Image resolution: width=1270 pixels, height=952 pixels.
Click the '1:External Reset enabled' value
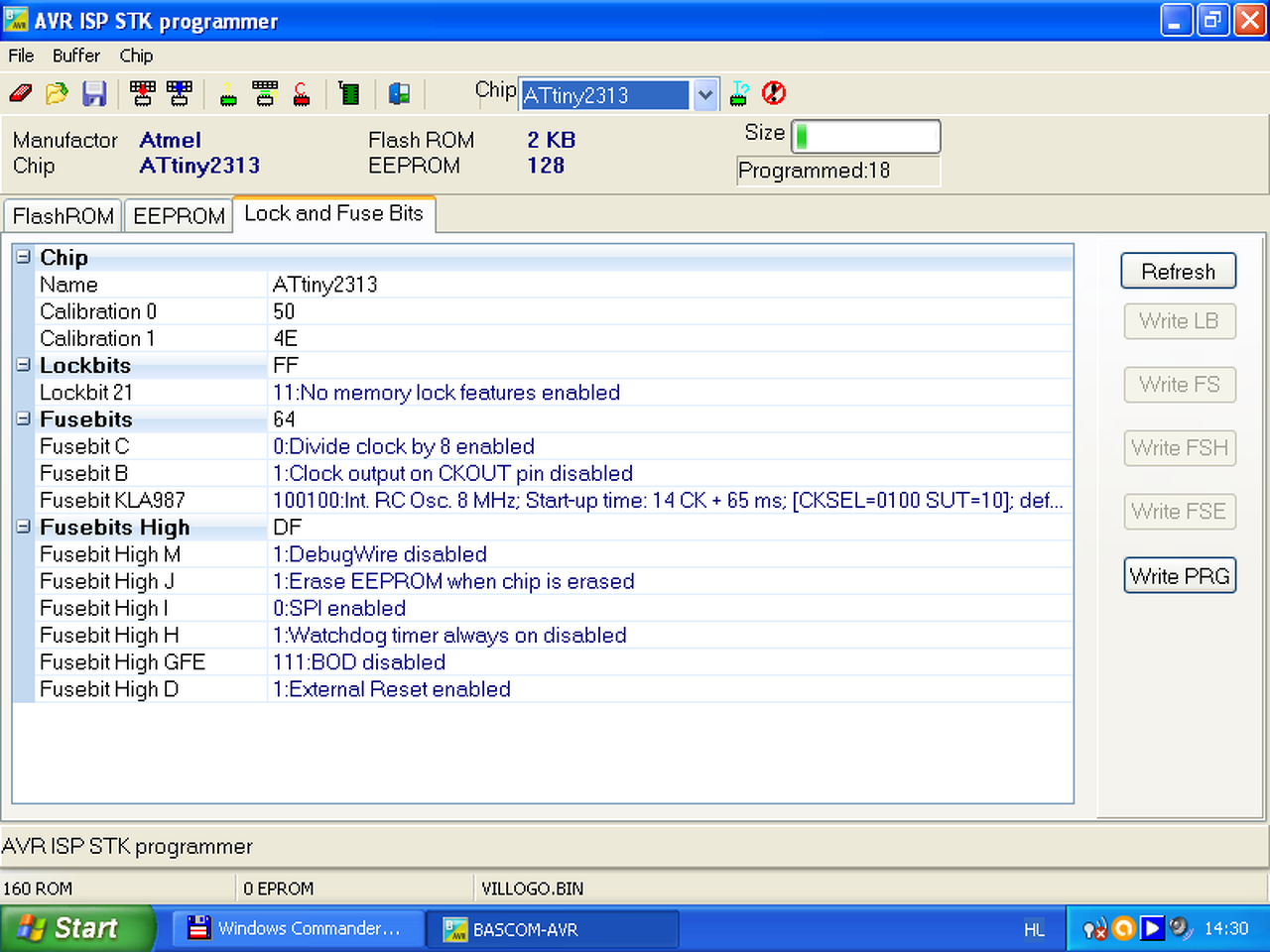click(392, 689)
